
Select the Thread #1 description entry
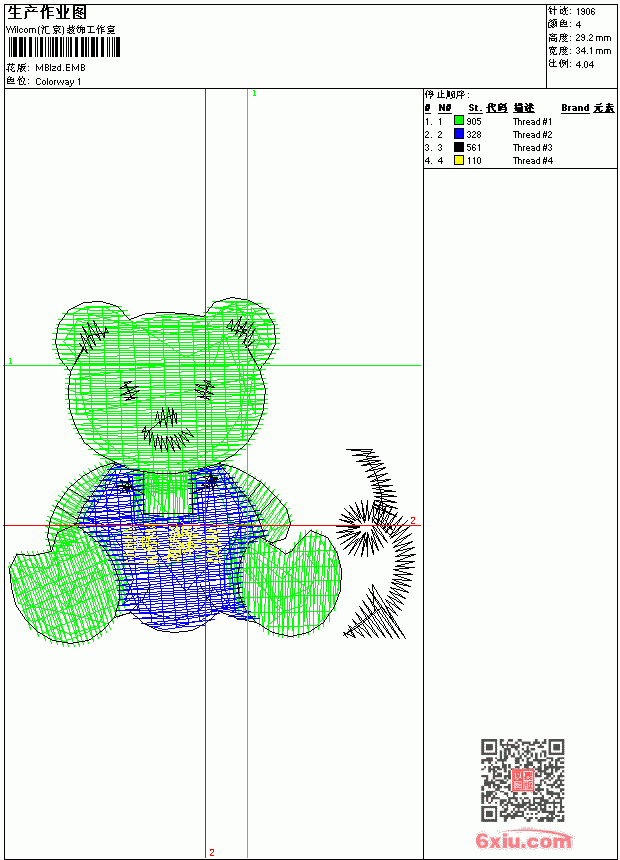(x=532, y=122)
